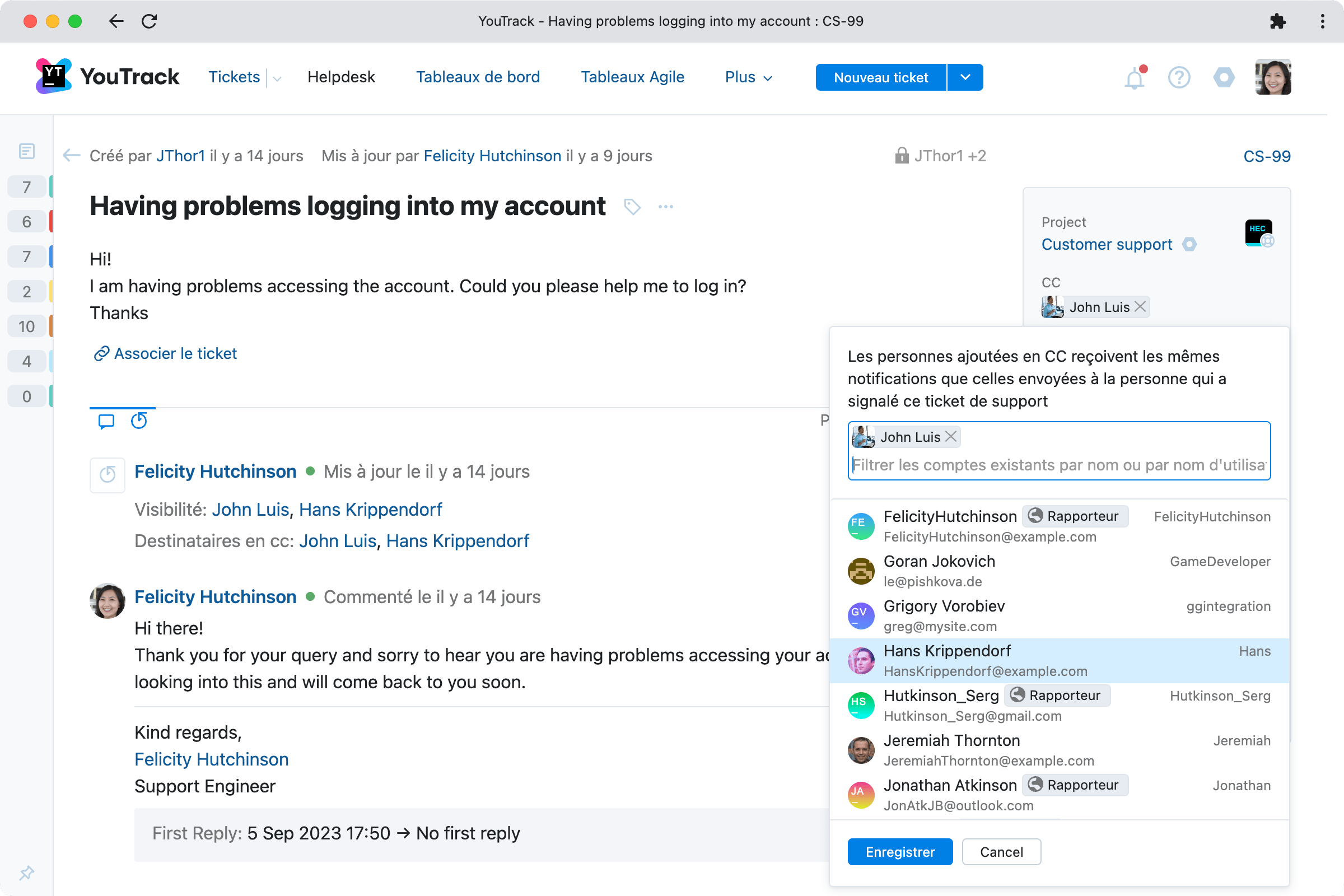Open the browser extensions puzzle icon
Image resolution: width=1344 pixels, height=896 pixels.
coord(1278,21)
